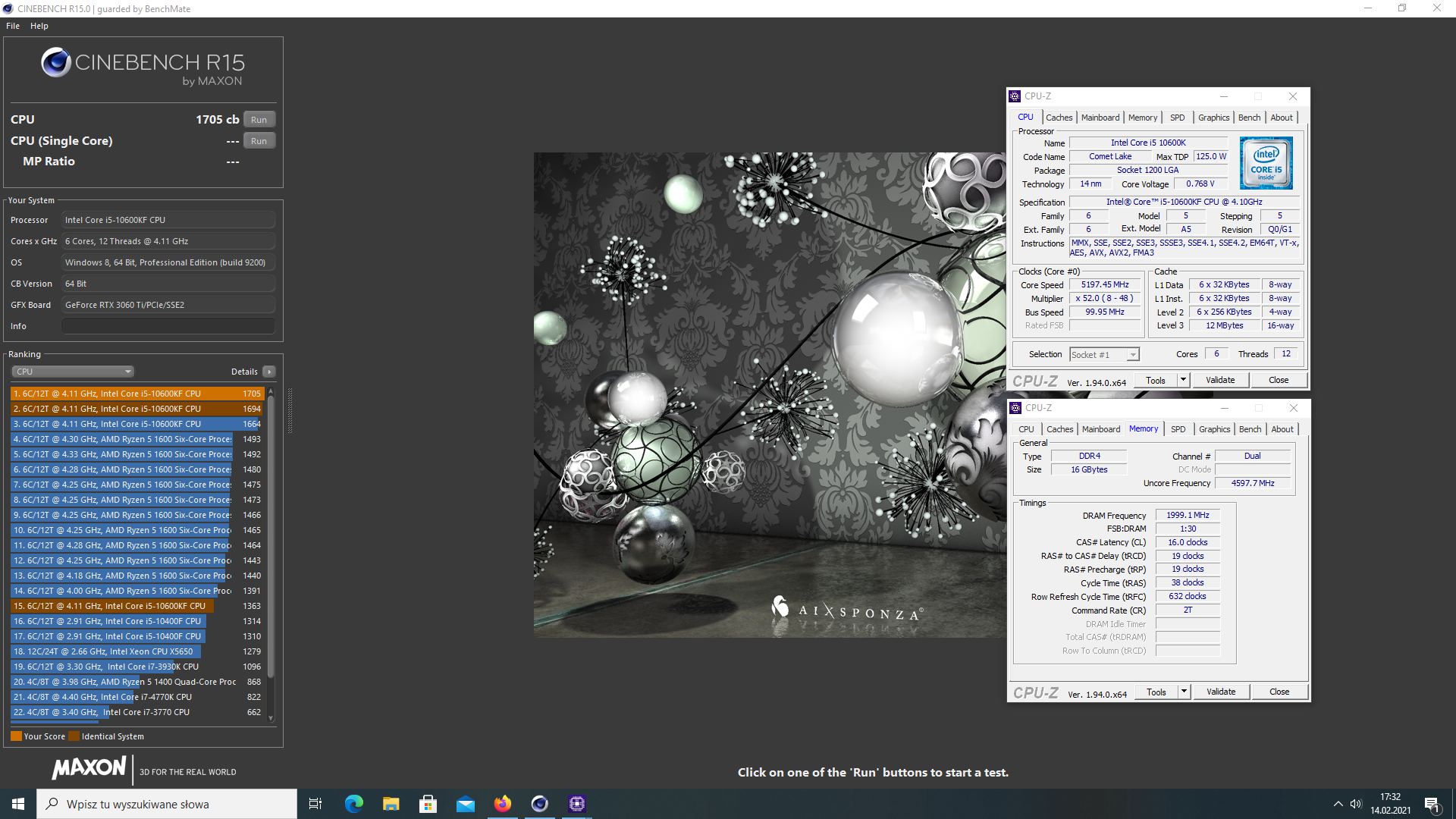1456x819 pixels.
Task: Switch to SPD tab in top CPU-Z
Action: click(x=1177, y=118)
